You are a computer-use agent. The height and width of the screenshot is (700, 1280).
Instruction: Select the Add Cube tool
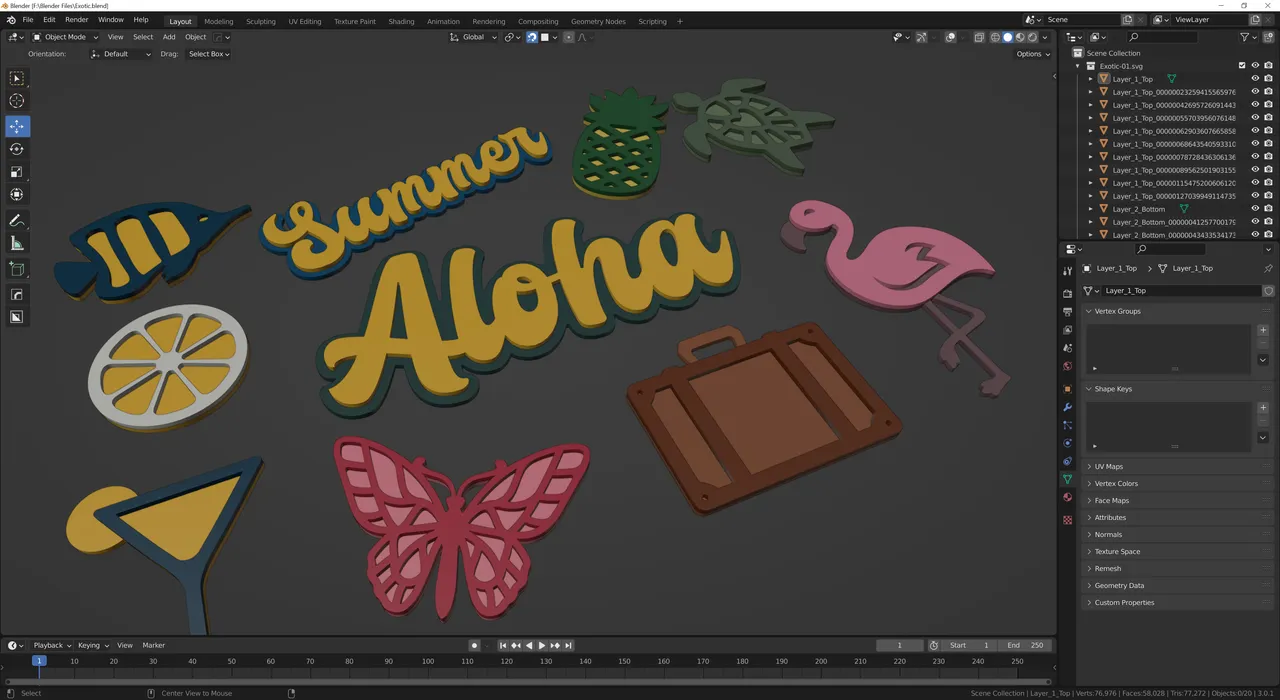[17, 269]
